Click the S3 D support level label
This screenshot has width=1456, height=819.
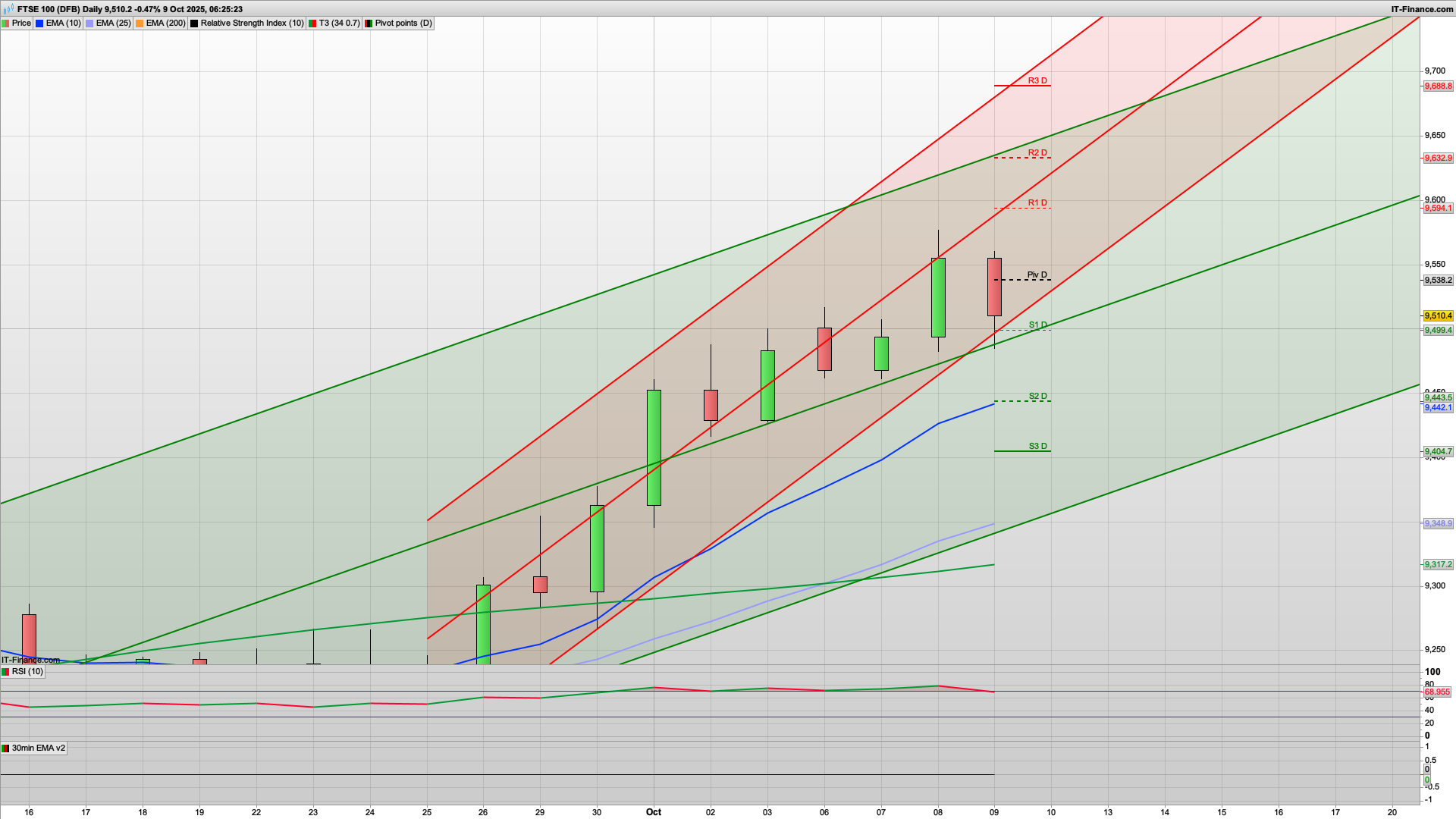(x=1037, y=447)
